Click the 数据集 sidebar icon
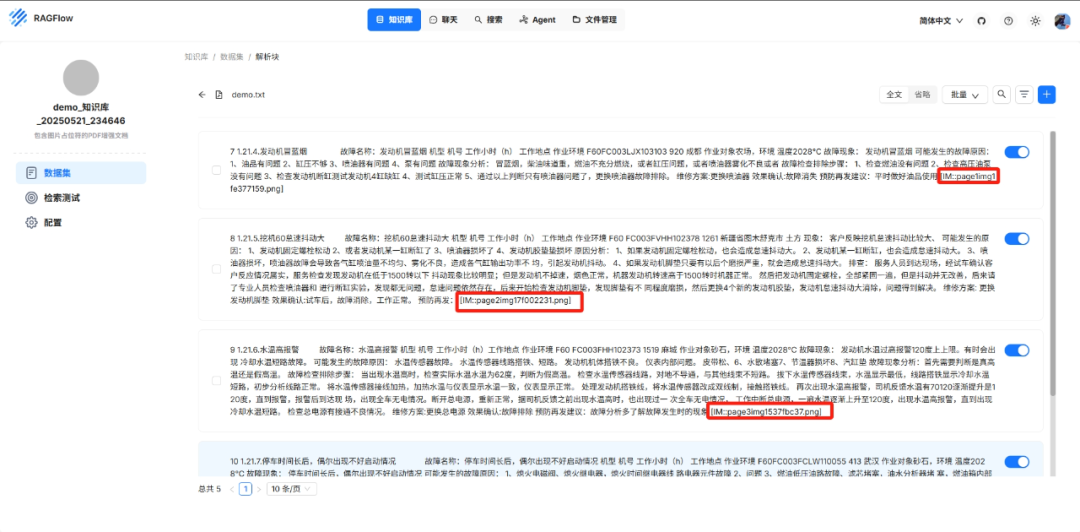This screenshot has height=532, width=1080. [x=31, y=173]
